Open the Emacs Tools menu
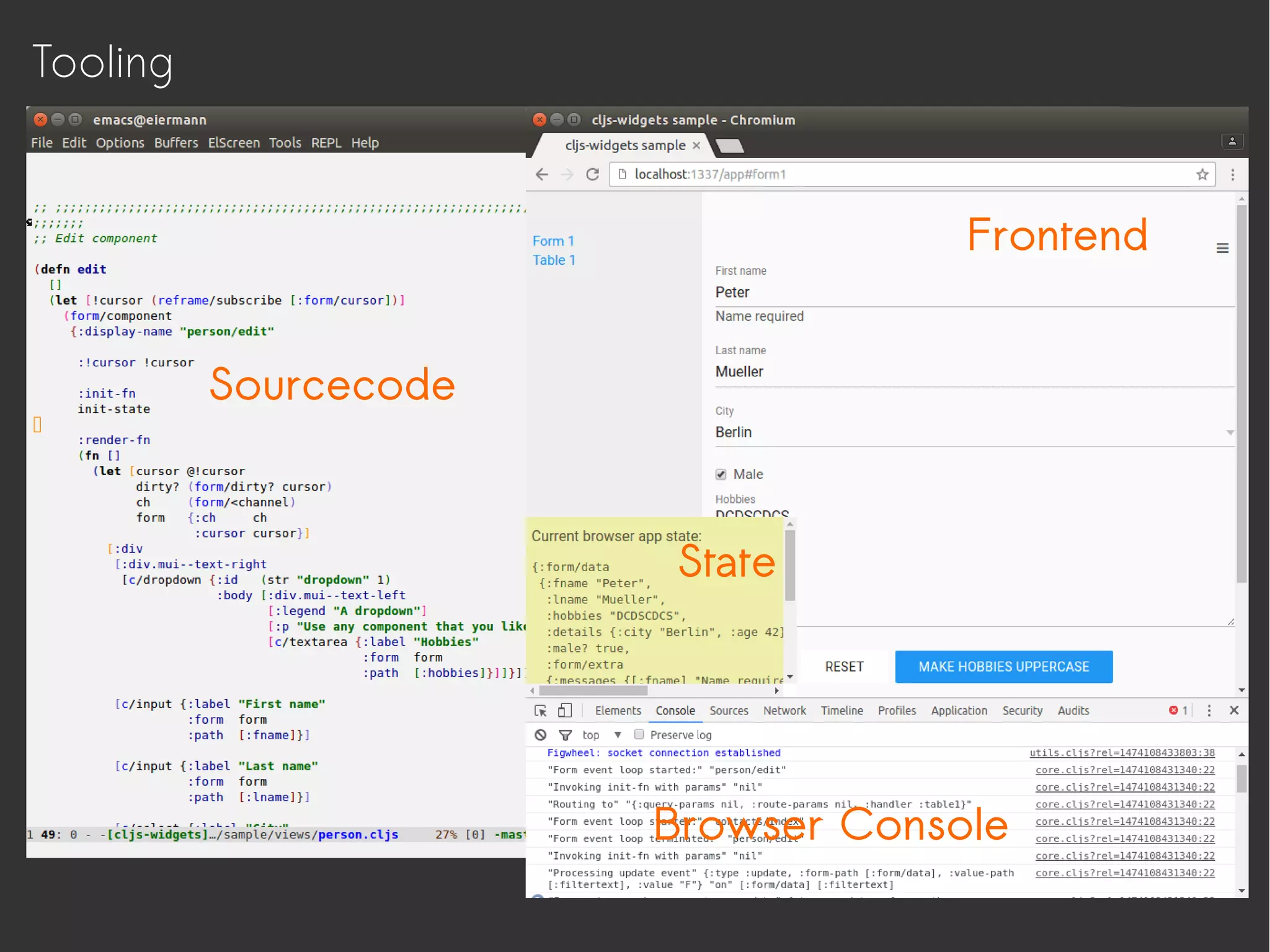This screenshot has height=952, width=1270. click(x=285, y=143)
